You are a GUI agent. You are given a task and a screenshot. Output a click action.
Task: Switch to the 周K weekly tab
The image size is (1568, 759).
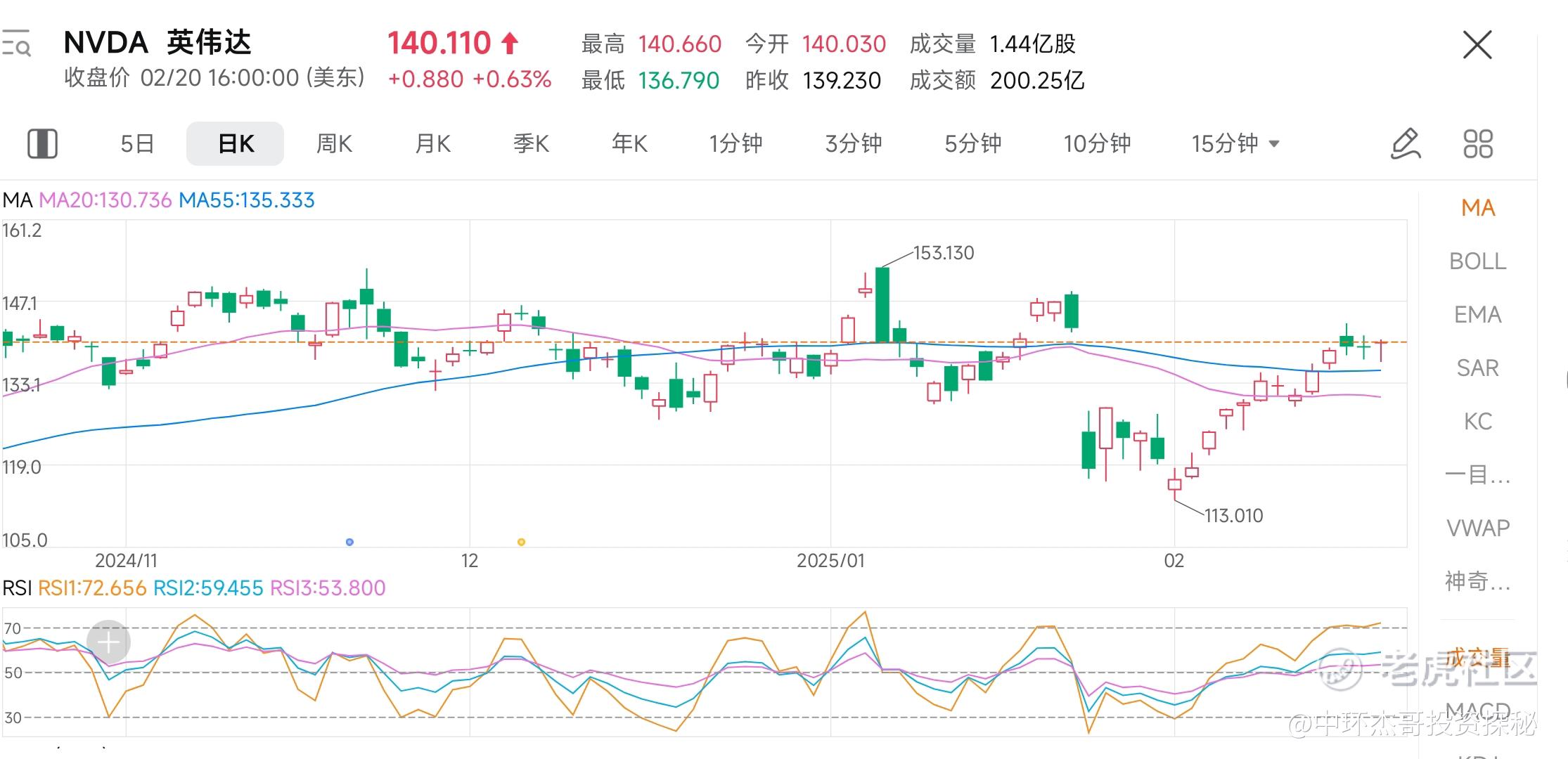click(x=334, y=144)
